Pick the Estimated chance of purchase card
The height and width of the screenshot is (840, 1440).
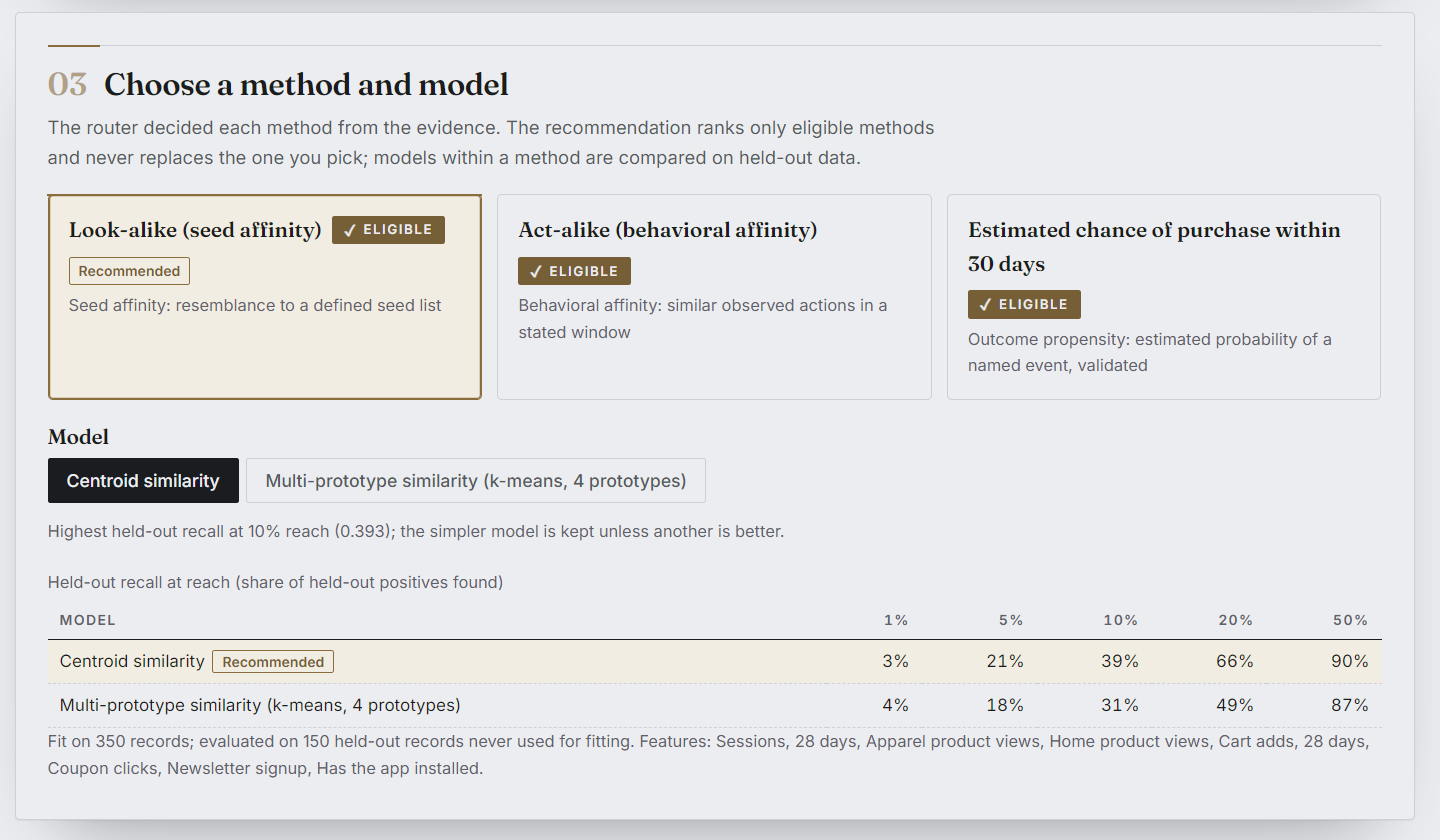pos(1164,297)
